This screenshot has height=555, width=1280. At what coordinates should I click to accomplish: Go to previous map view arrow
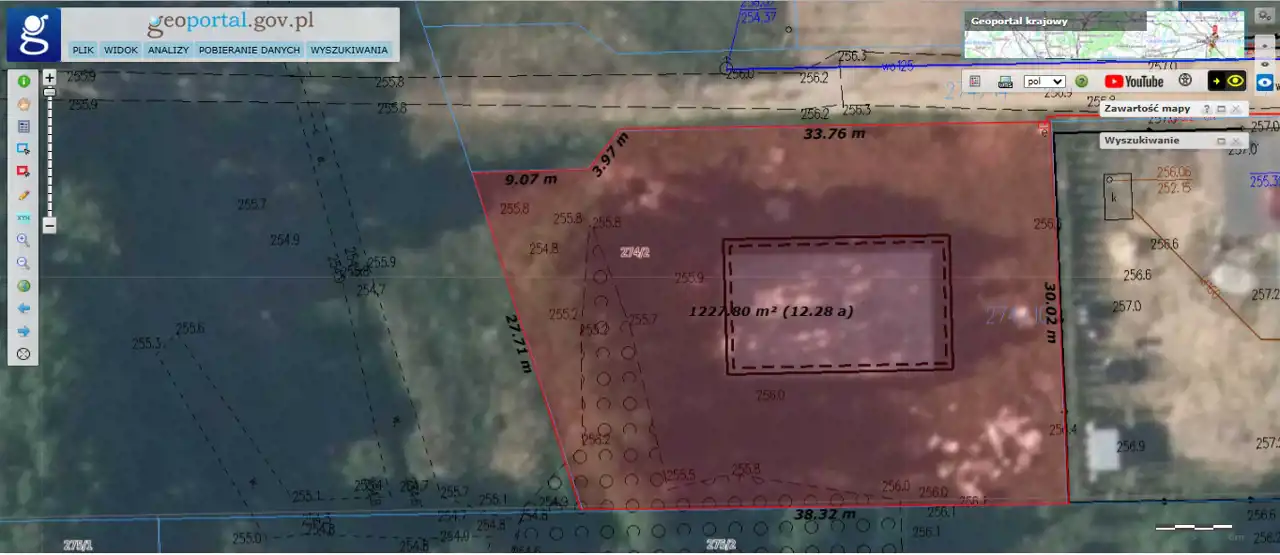pyautogui.click(x=23, y=308)
